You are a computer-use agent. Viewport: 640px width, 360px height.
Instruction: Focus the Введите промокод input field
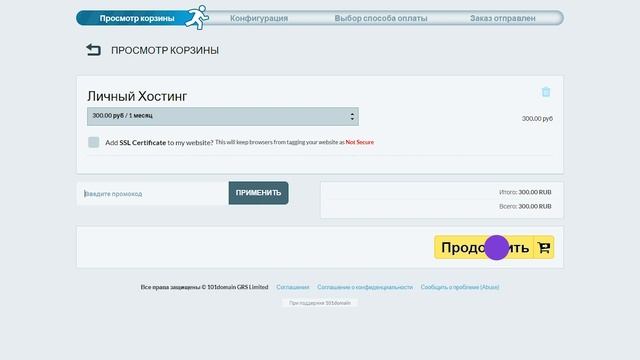tap(153, 193)
